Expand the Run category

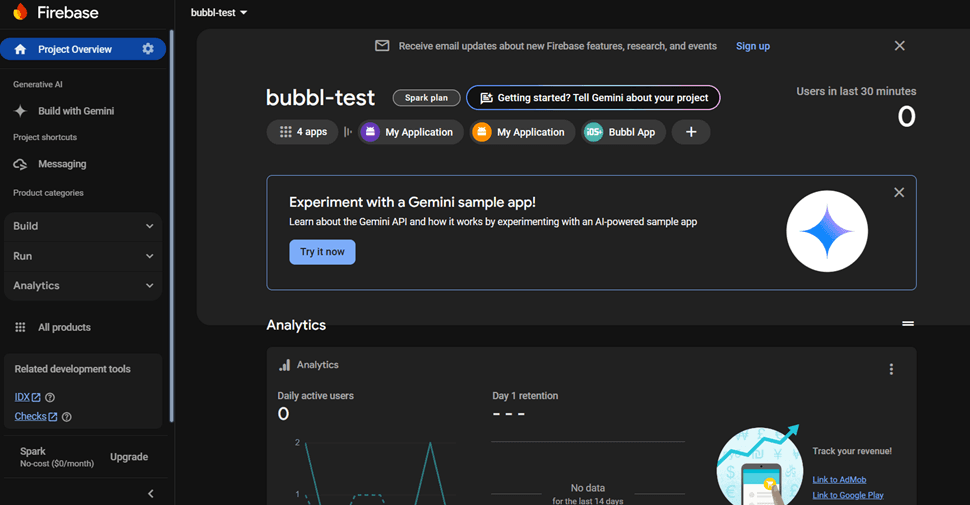click(x=83, y=256)
